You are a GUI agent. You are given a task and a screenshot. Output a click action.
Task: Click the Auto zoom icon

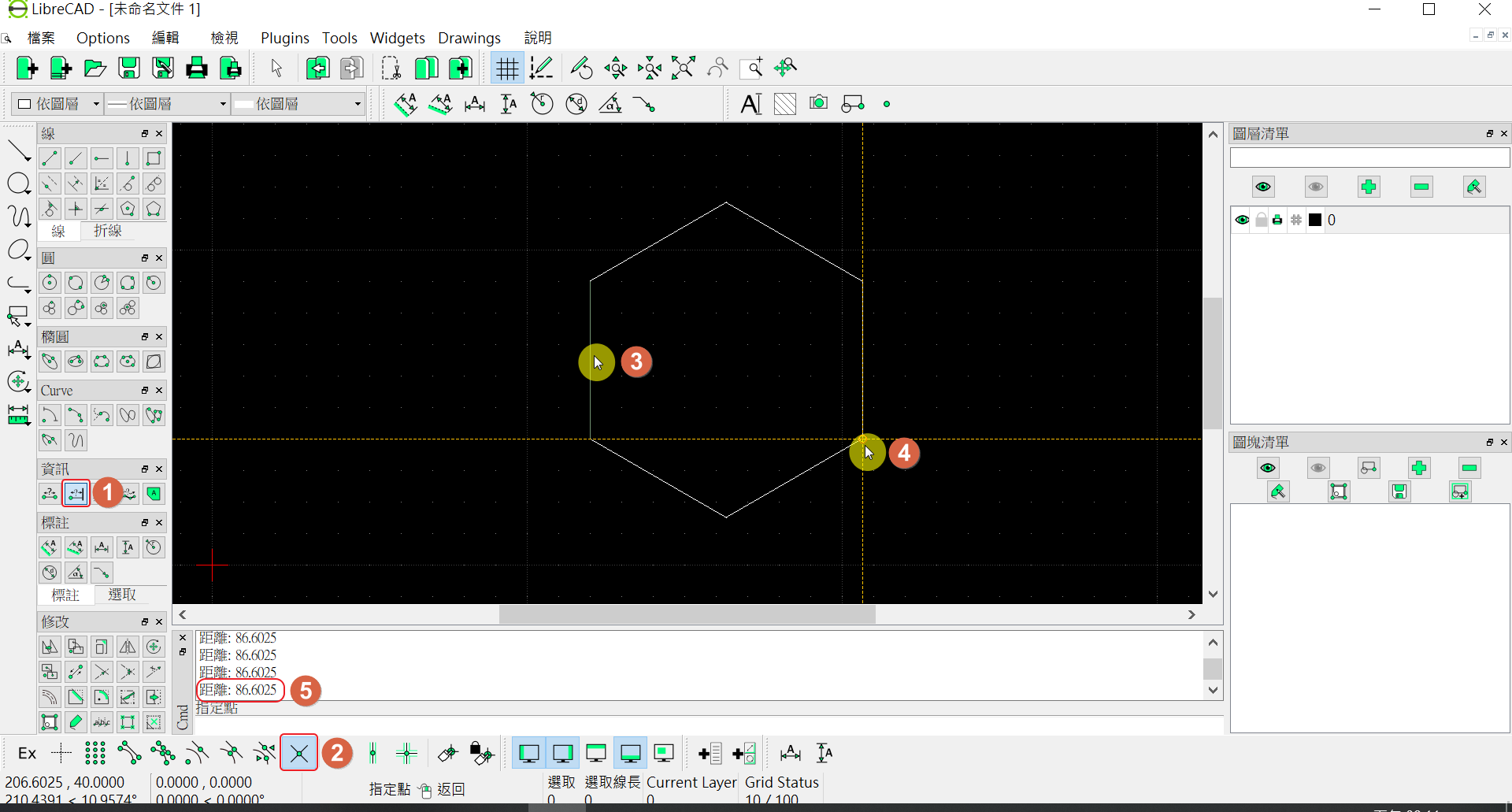point(684,69)
